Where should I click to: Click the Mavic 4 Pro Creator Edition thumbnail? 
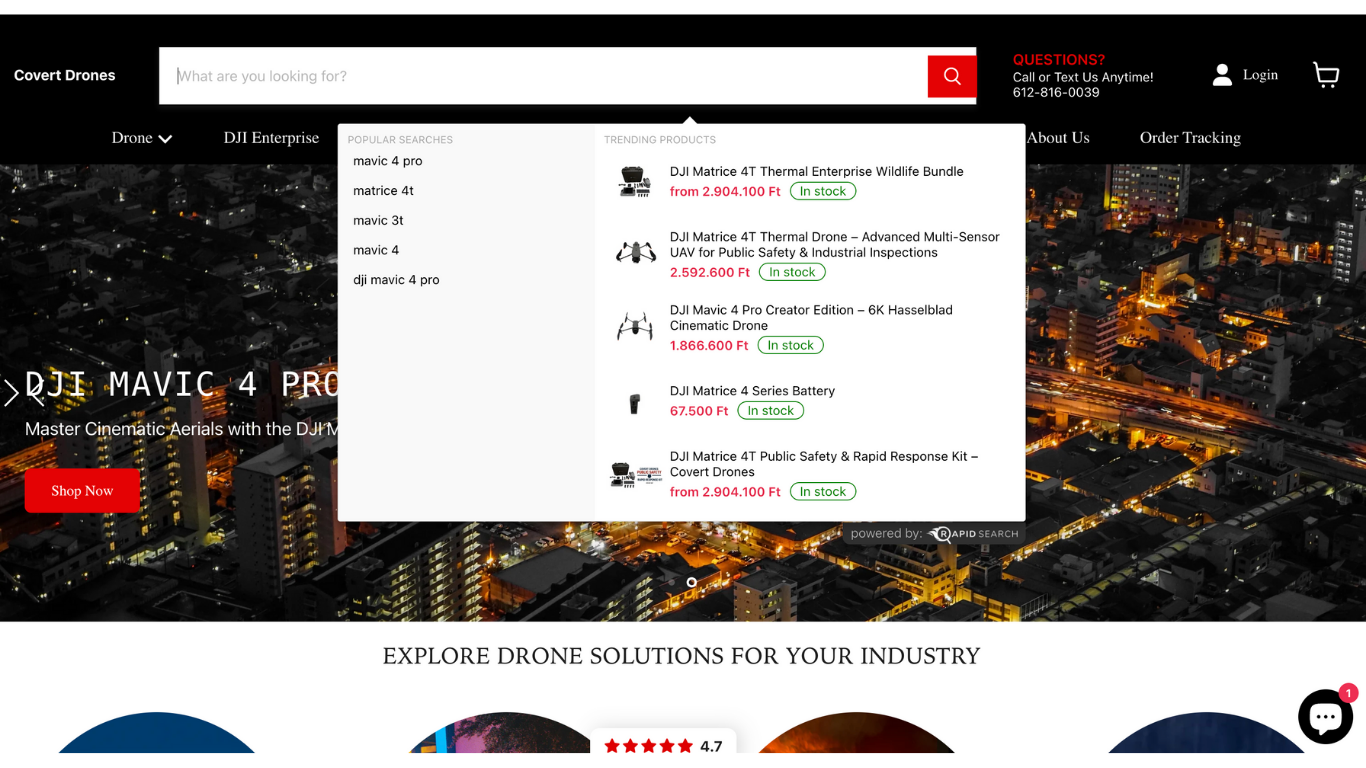(x=635, y=326)
